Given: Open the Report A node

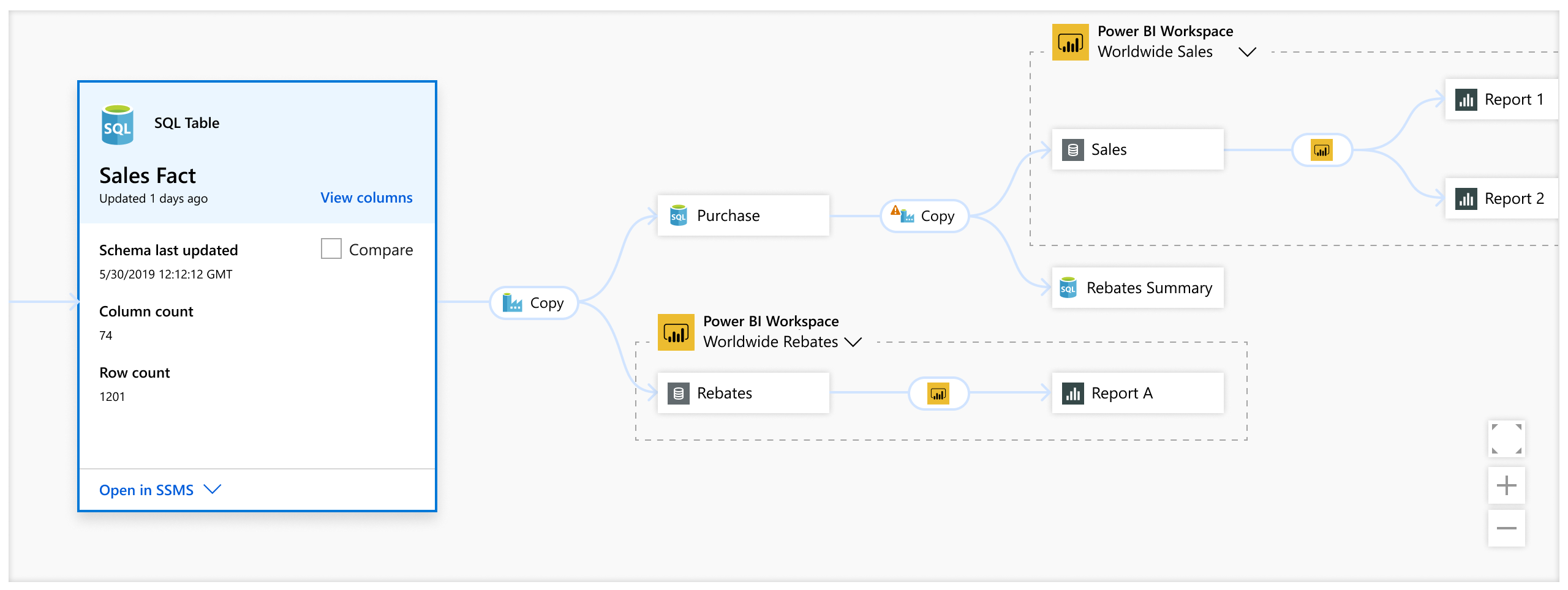Looking at the screenshot, I should click(1137, 393).
